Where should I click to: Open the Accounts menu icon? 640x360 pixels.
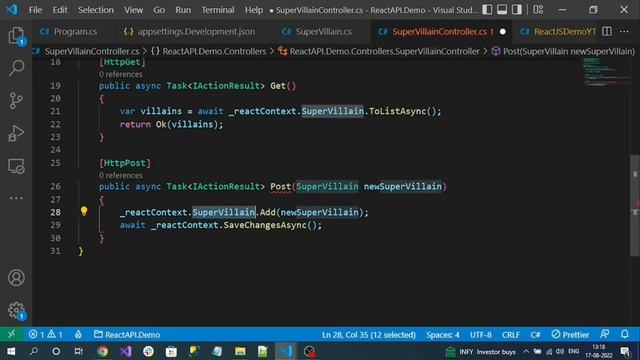[x=16, y=278]
